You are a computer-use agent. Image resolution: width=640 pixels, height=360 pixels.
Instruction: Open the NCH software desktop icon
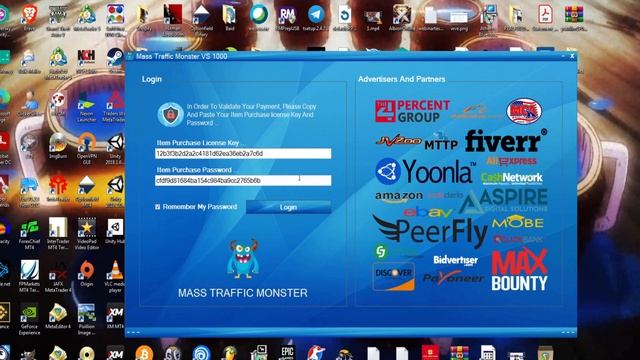[x=86, y=60]
